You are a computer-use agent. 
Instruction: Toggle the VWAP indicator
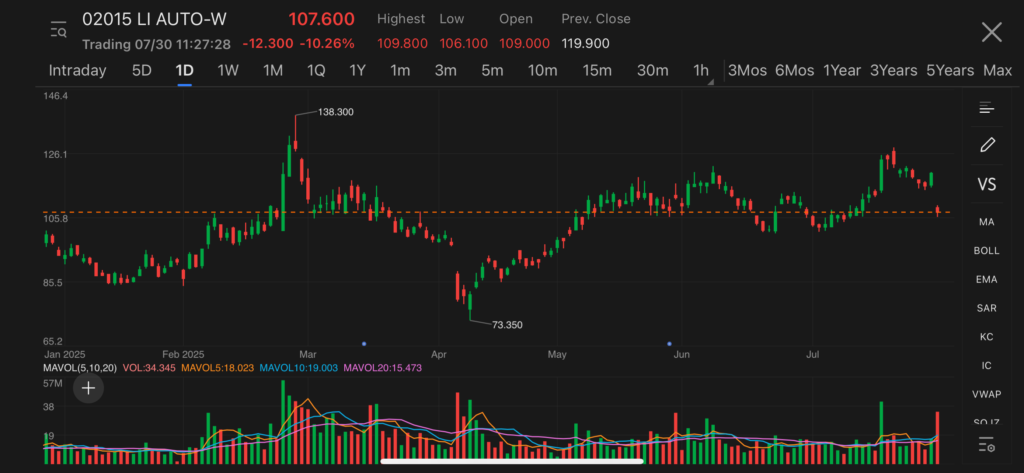coord(986,395)
